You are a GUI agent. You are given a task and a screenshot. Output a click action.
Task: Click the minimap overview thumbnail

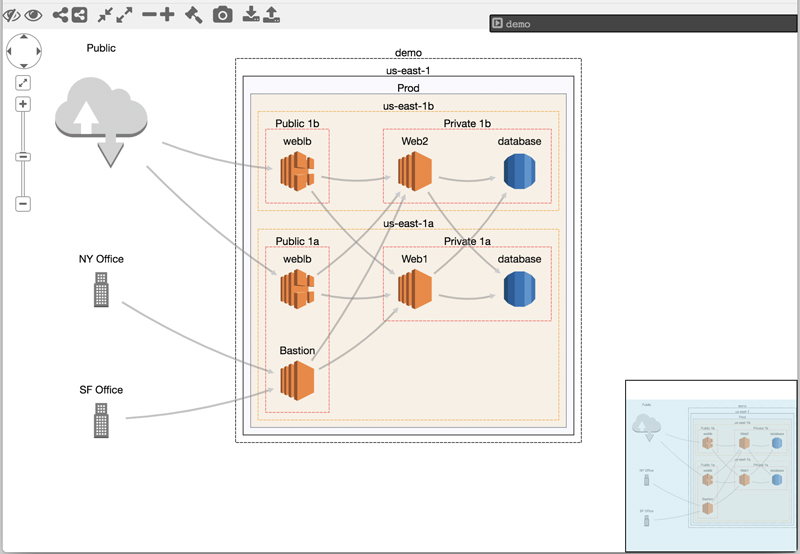[710, 465]
